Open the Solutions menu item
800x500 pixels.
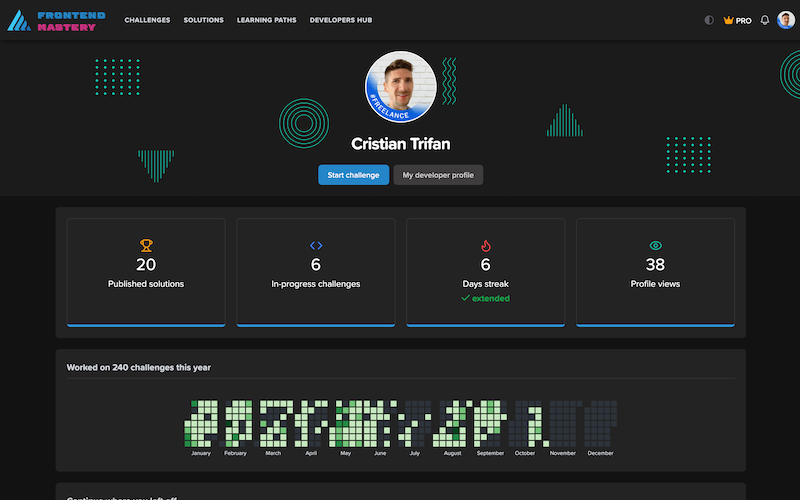pos(204,20)
